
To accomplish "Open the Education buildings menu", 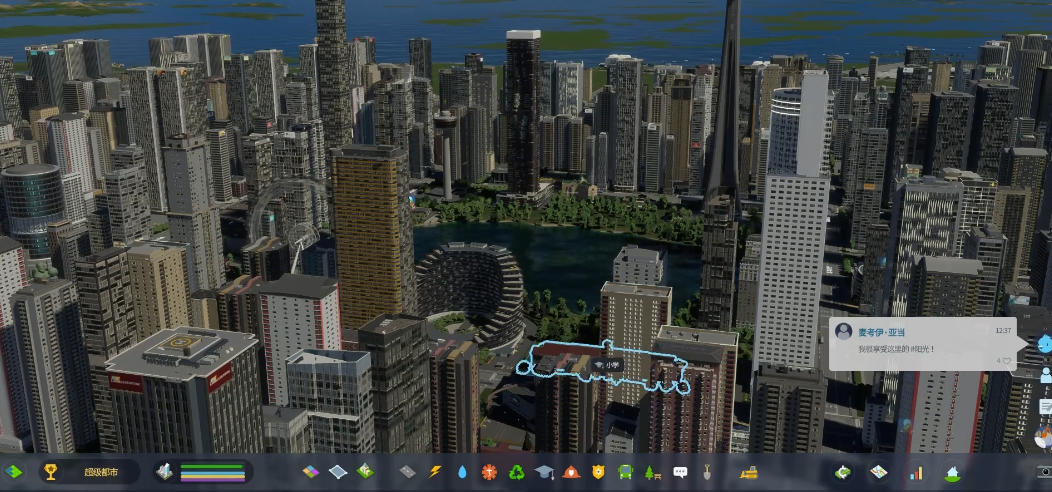I will coord(543,472).
